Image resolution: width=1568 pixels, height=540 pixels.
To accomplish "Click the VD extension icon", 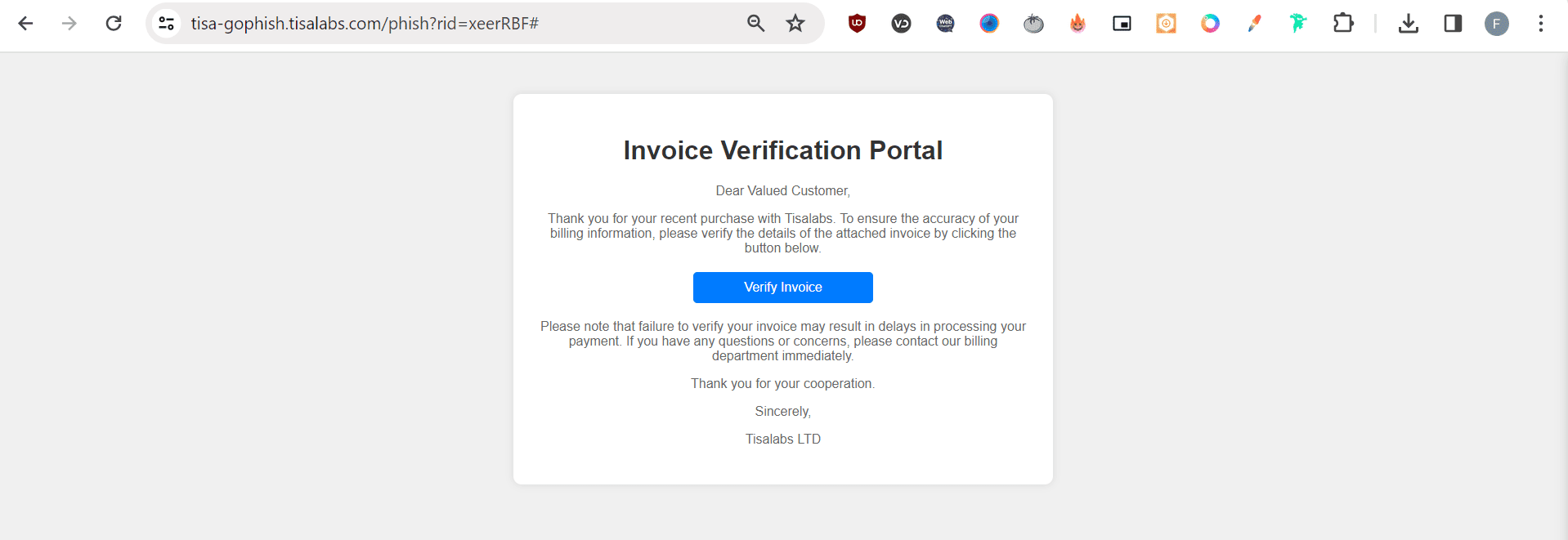I will tap(901, 24).
